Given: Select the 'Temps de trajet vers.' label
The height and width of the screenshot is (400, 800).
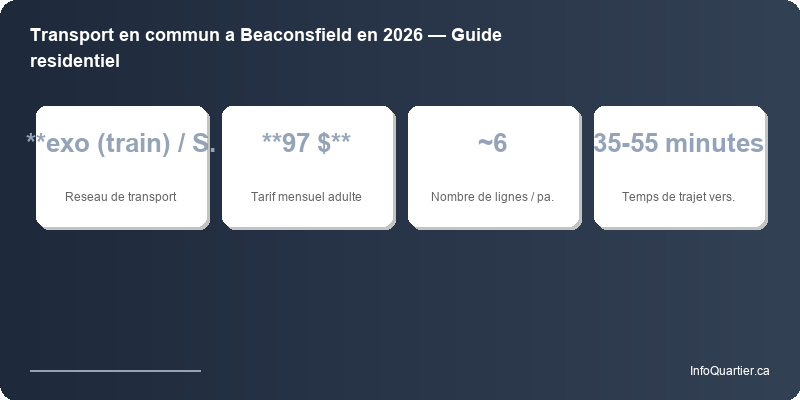Looking at the screenshot, I should [679, 196].
